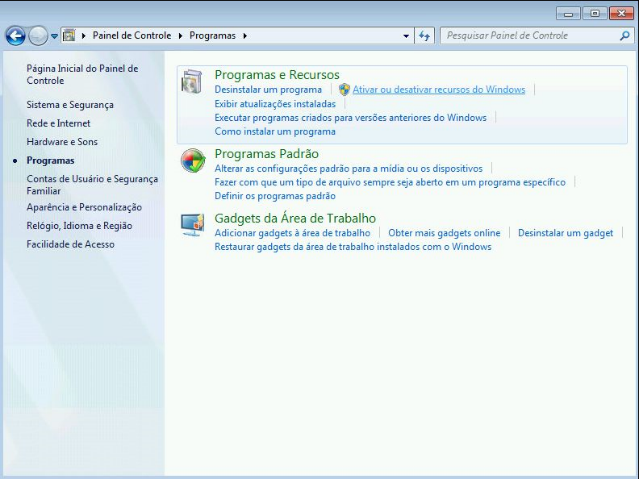Expand the arrow after Painel de Controle
The width and height of the screenshot is (639, 479).
[x=180, y=36]
